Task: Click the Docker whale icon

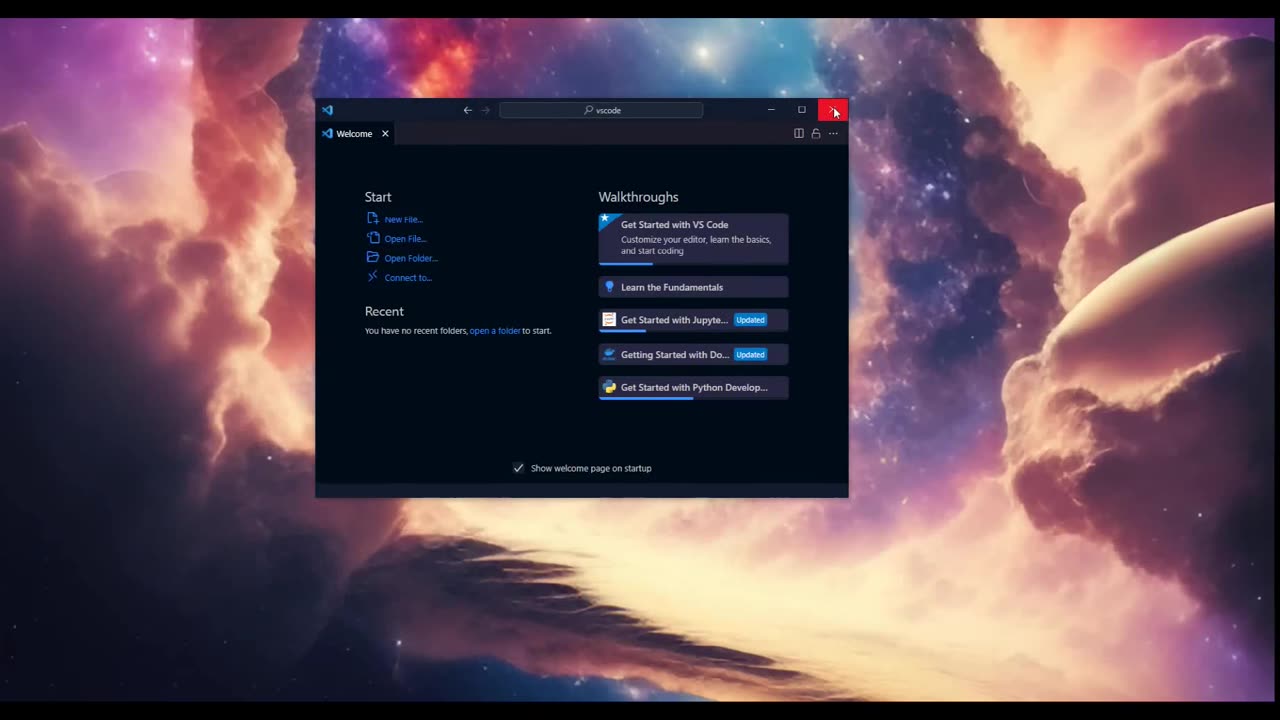Action: point(609,354)
